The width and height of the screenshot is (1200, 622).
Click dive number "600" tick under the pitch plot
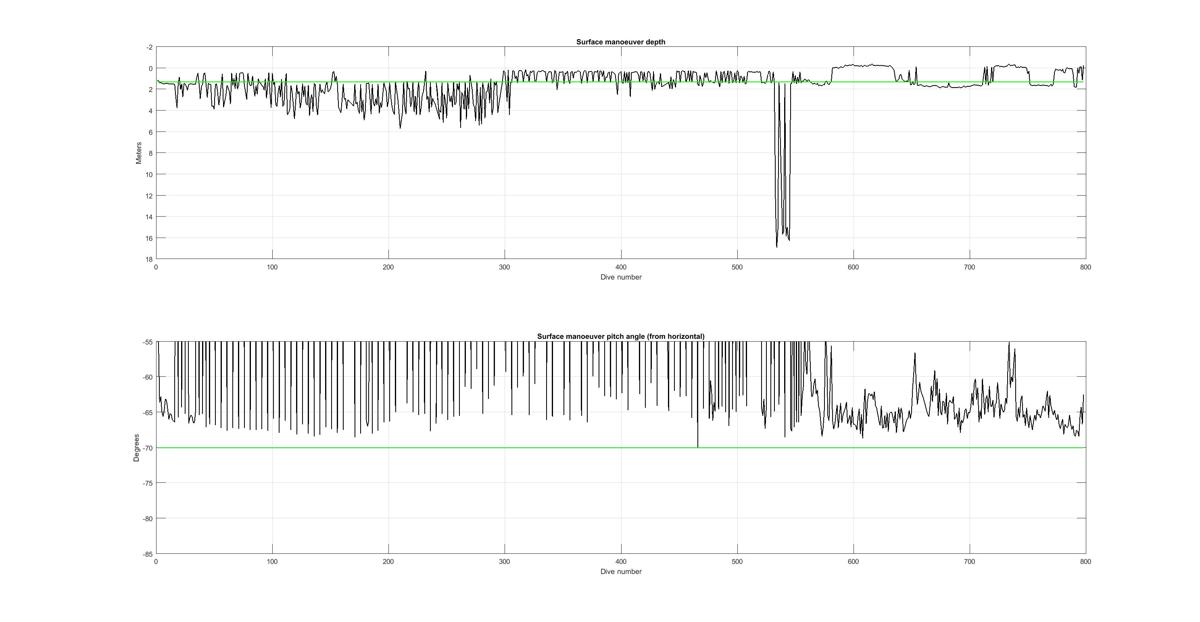(853, 562)
